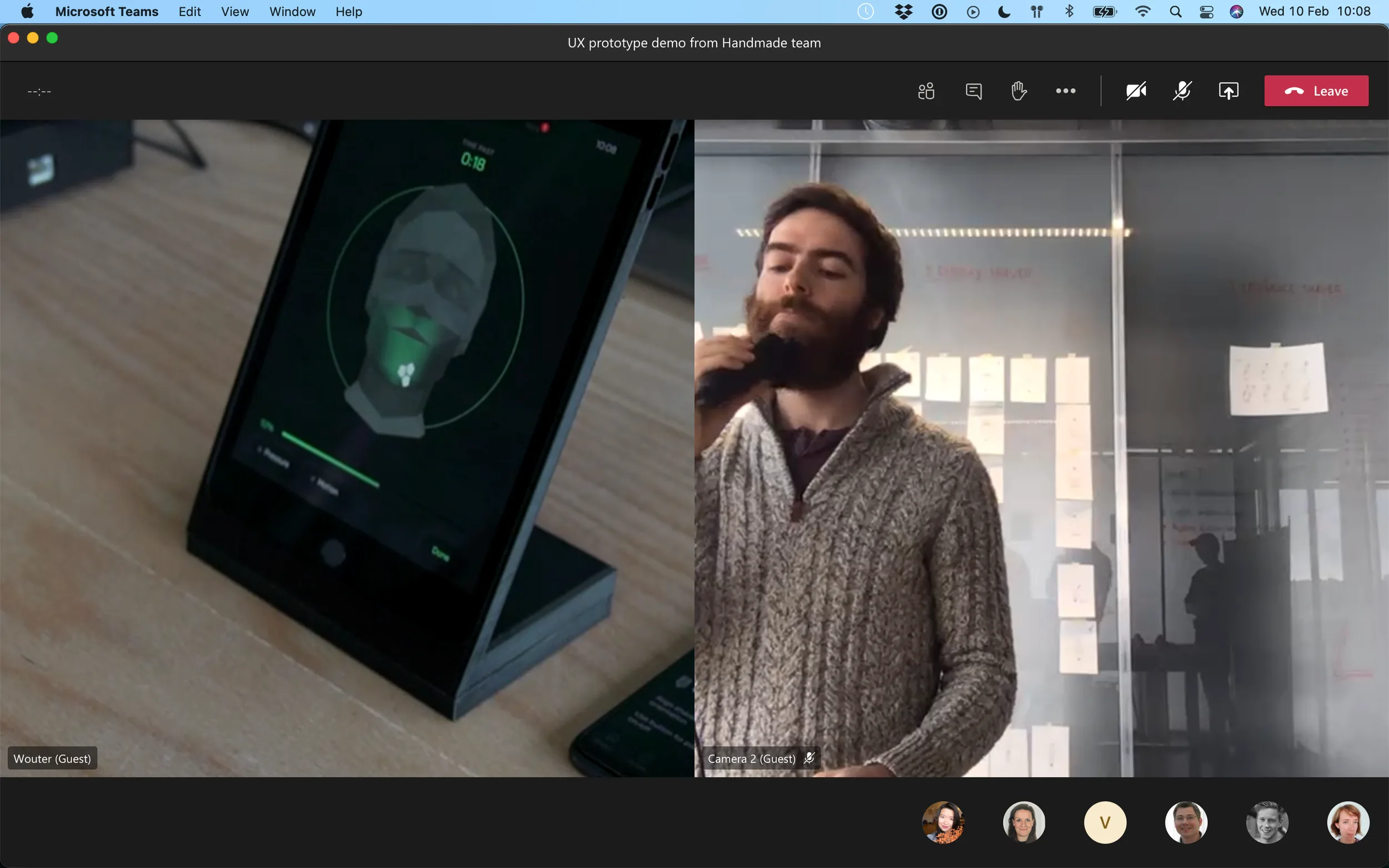
Task: Open the Wi-Fi status menu
Action: click(1143, 12)
